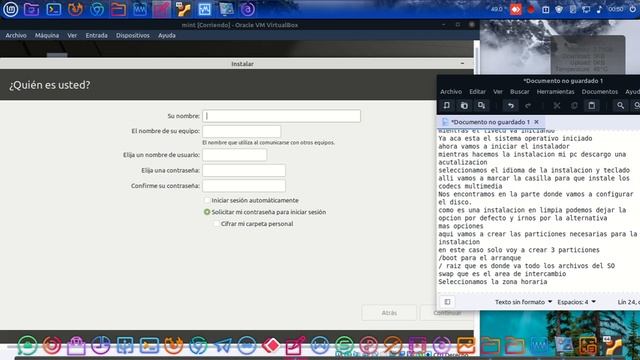Click the Continuar button in installer
This screenshot has height=360, width=640.
pyautogui.click(x=447, y=313)
